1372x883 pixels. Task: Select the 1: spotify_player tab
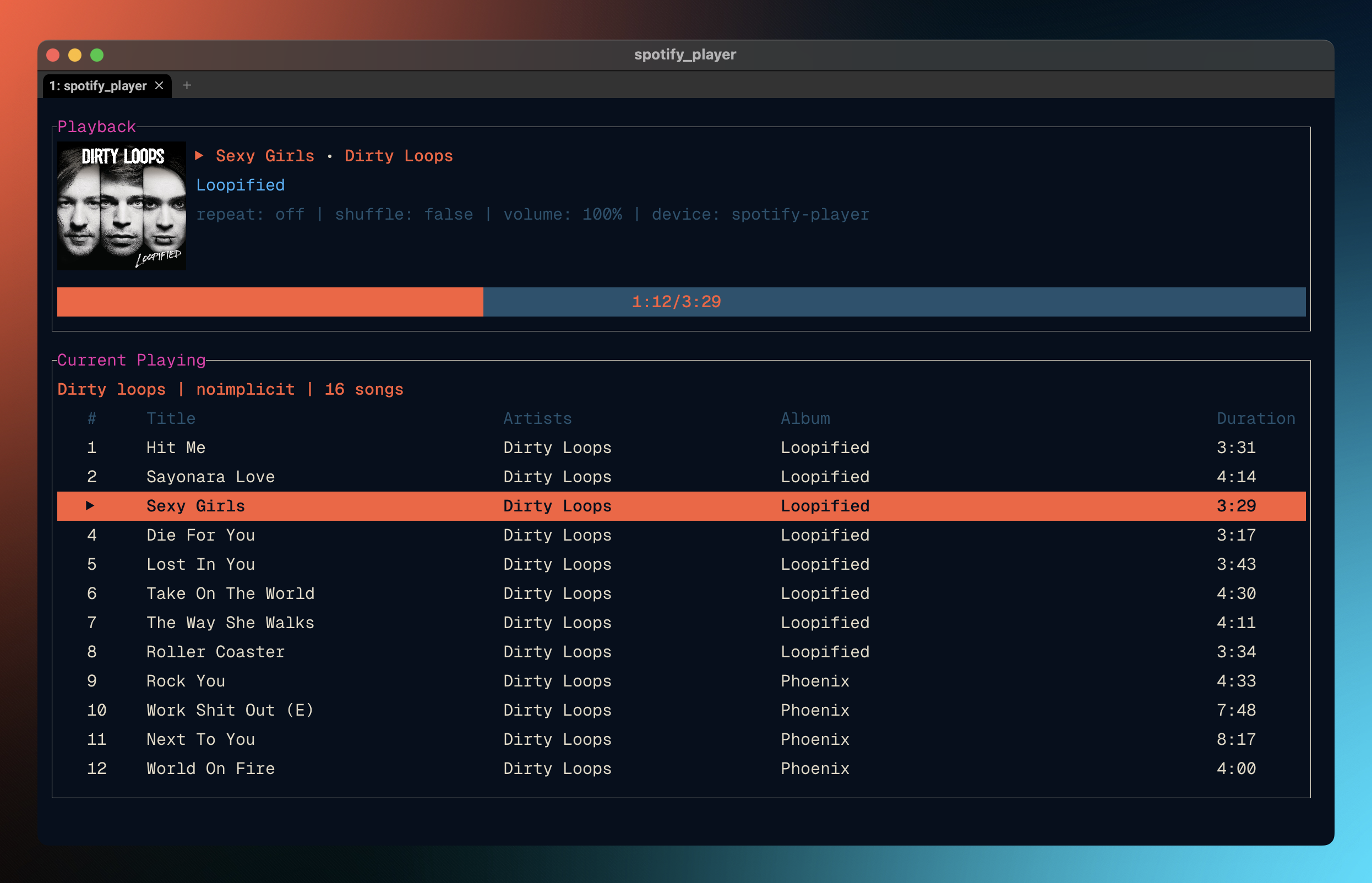click(97, 85)
